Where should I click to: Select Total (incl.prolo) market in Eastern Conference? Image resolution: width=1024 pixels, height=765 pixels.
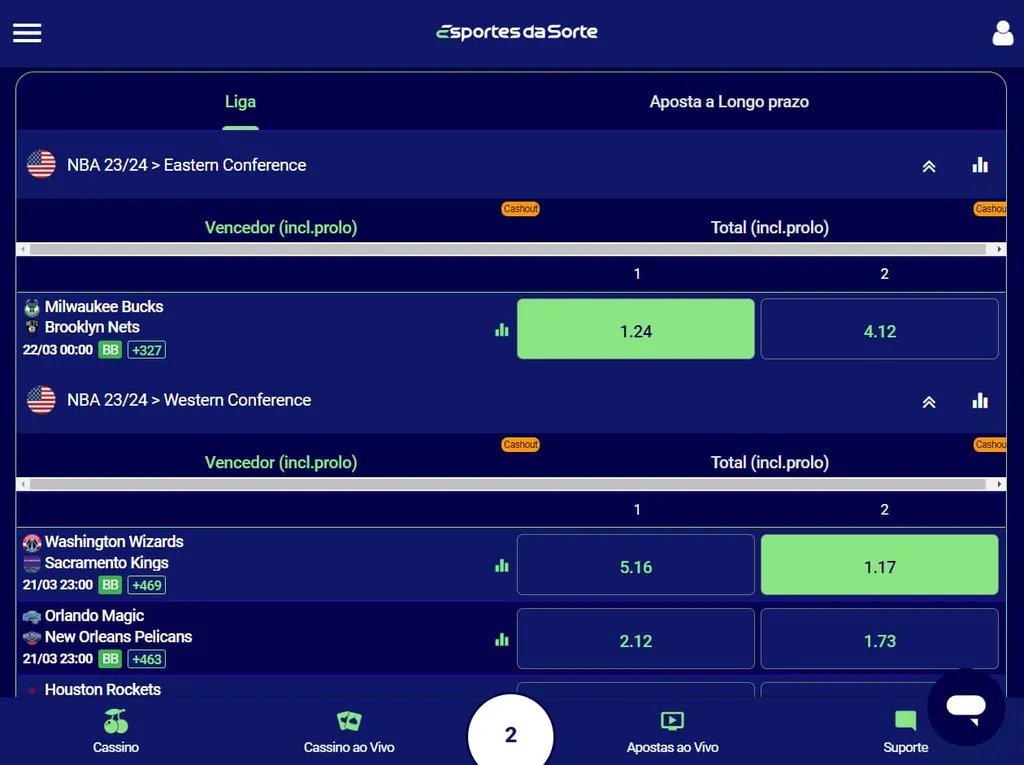769,228
